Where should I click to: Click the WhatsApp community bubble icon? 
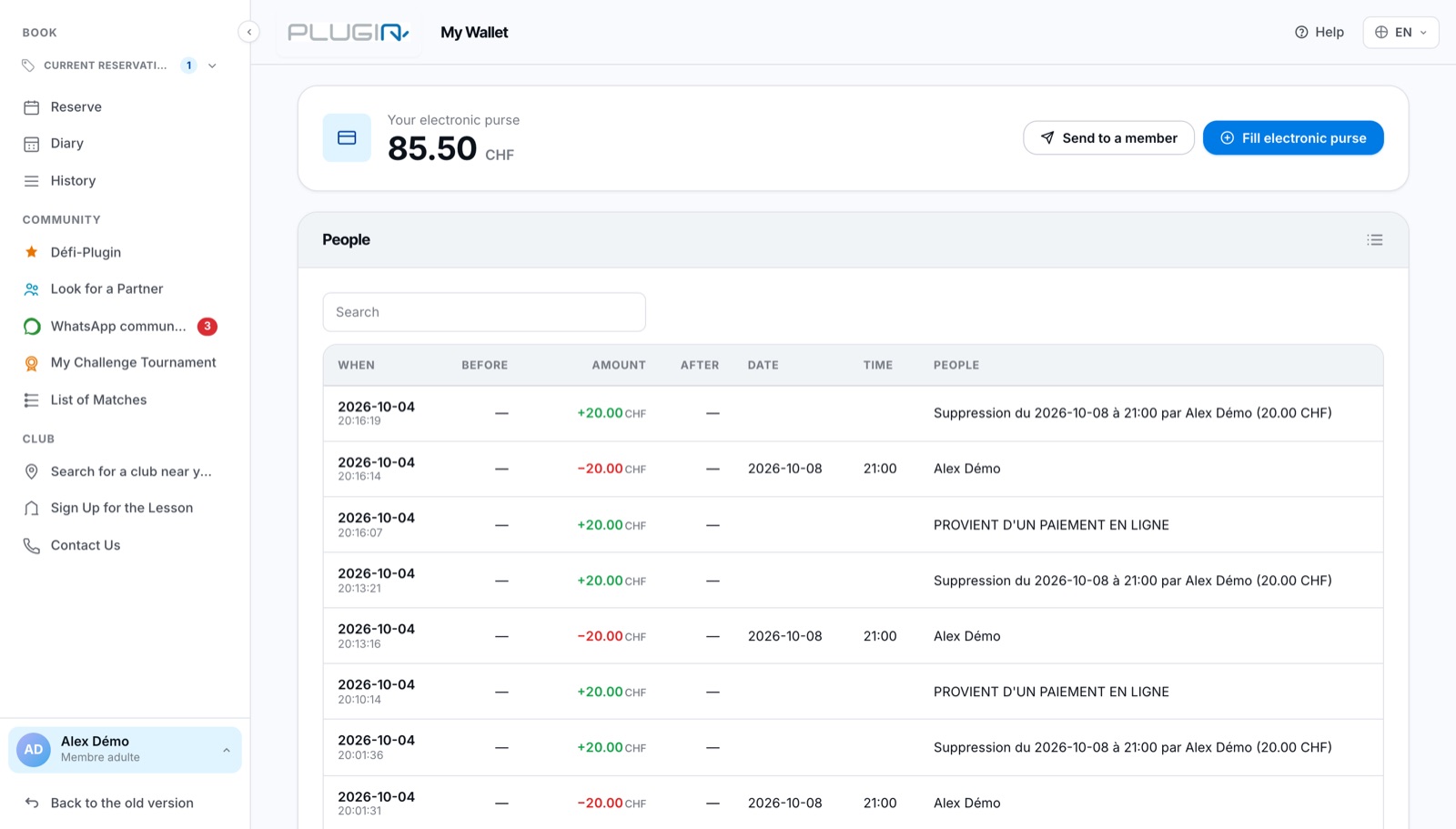pos(32,327)
